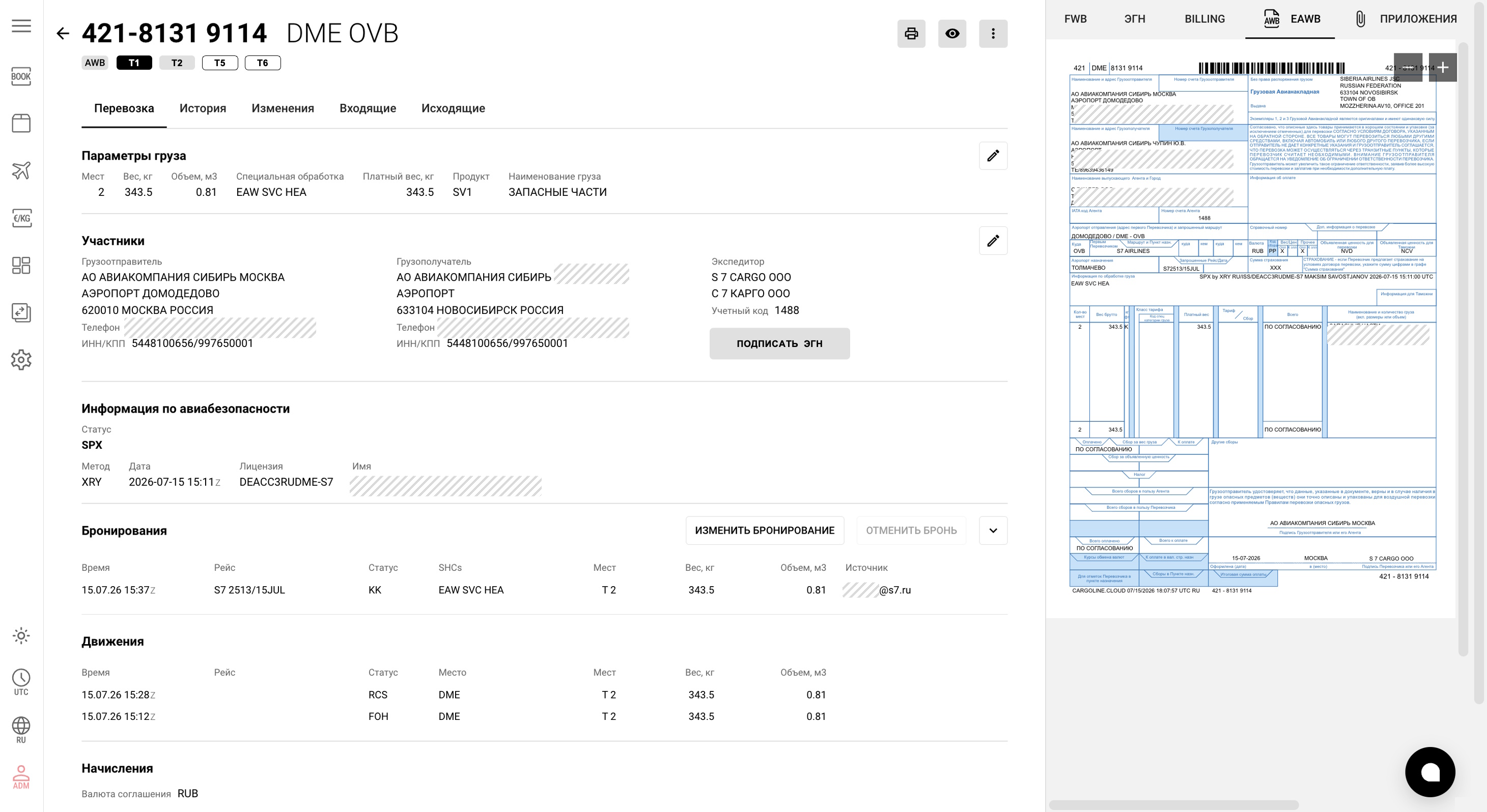
Task: Click agreement currency RUB value
Action: pyautogui.click(x=188, y=794)
